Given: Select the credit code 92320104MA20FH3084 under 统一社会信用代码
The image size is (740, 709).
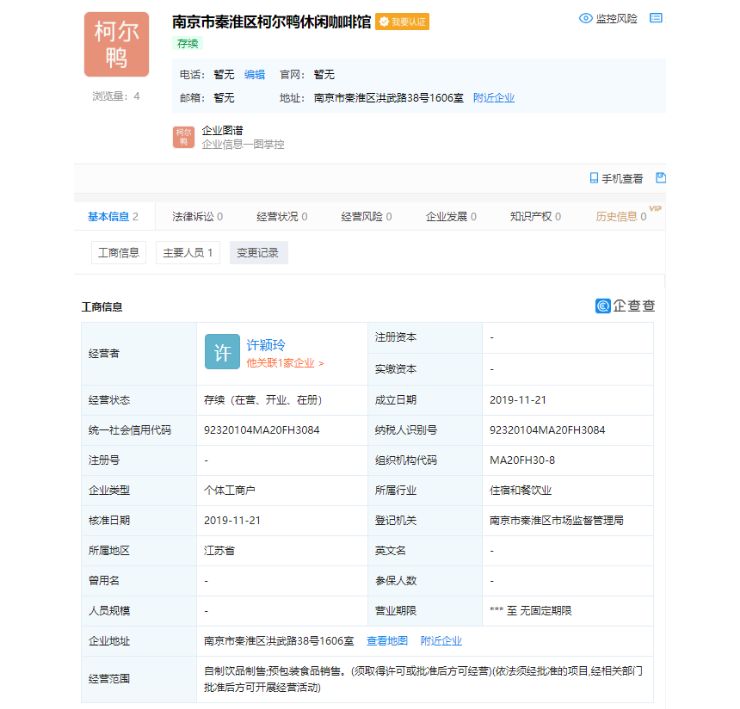Looking at the screenshot, I should pos(261,430).
